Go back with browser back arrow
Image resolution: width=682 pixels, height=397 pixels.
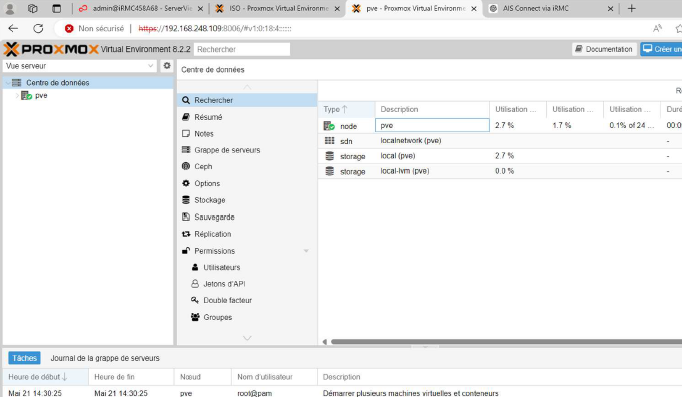point(13,28)
